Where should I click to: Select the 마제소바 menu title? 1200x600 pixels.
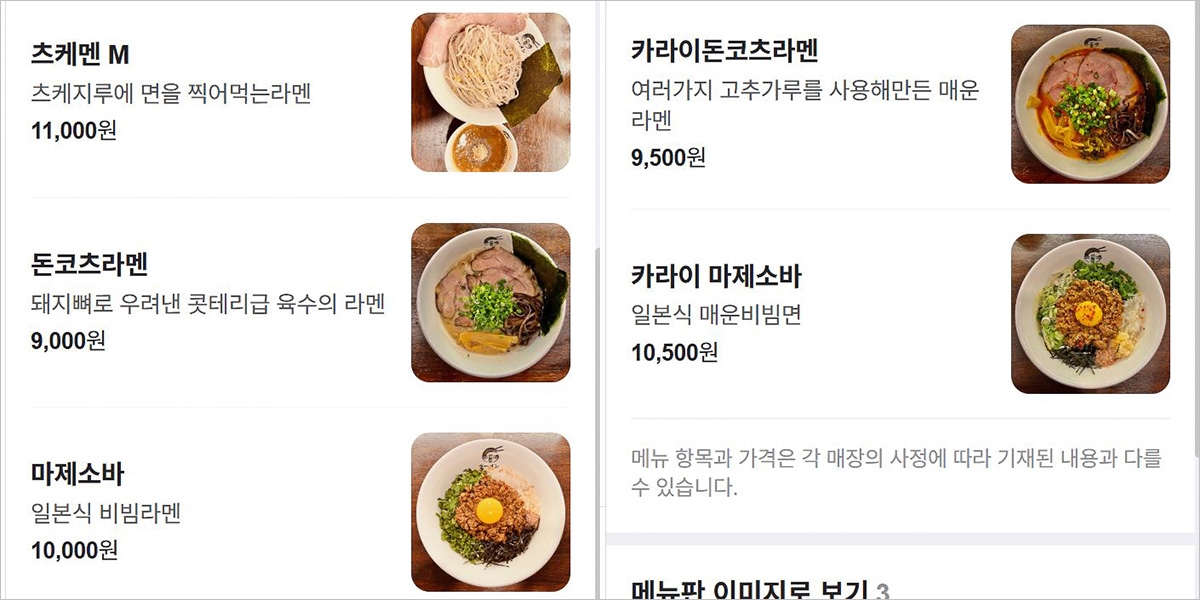coord(78,474)
